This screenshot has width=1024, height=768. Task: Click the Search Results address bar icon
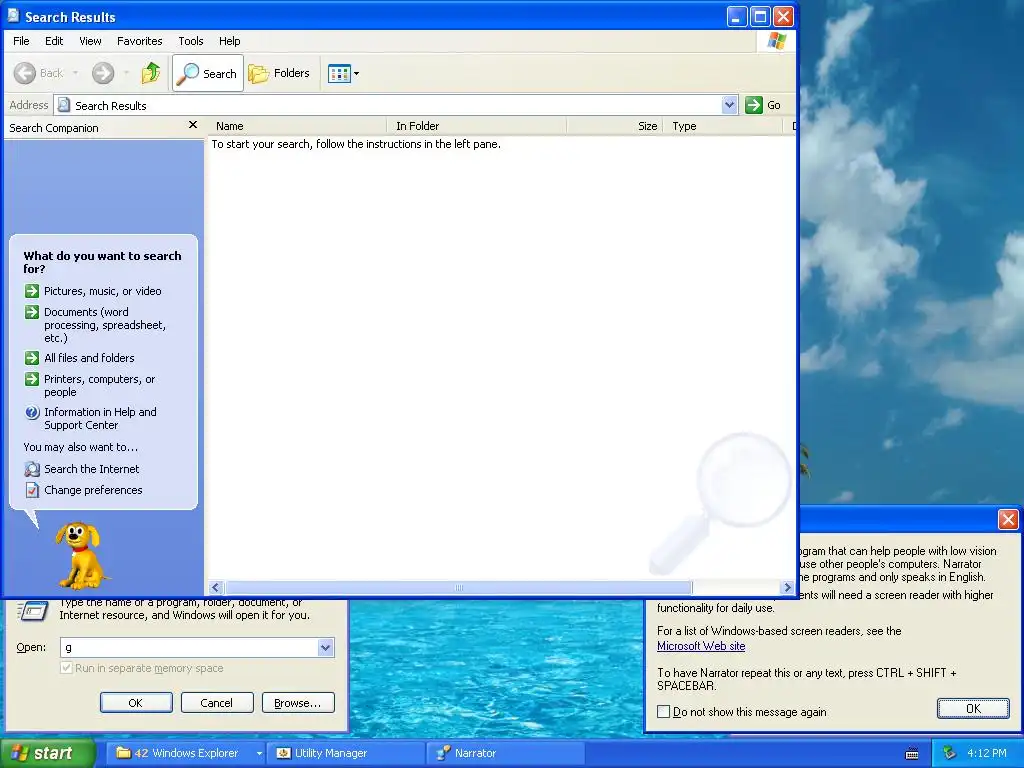[x=64, y=104]
